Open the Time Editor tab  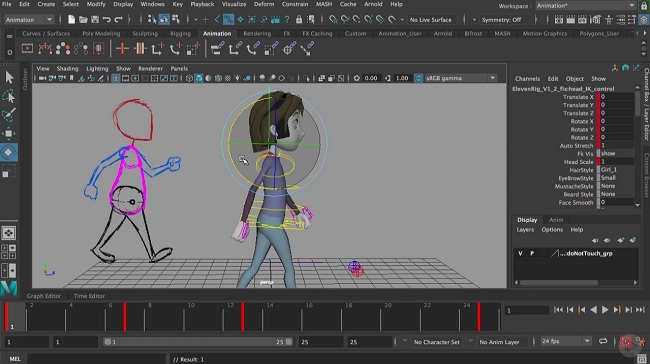(89, 296)
